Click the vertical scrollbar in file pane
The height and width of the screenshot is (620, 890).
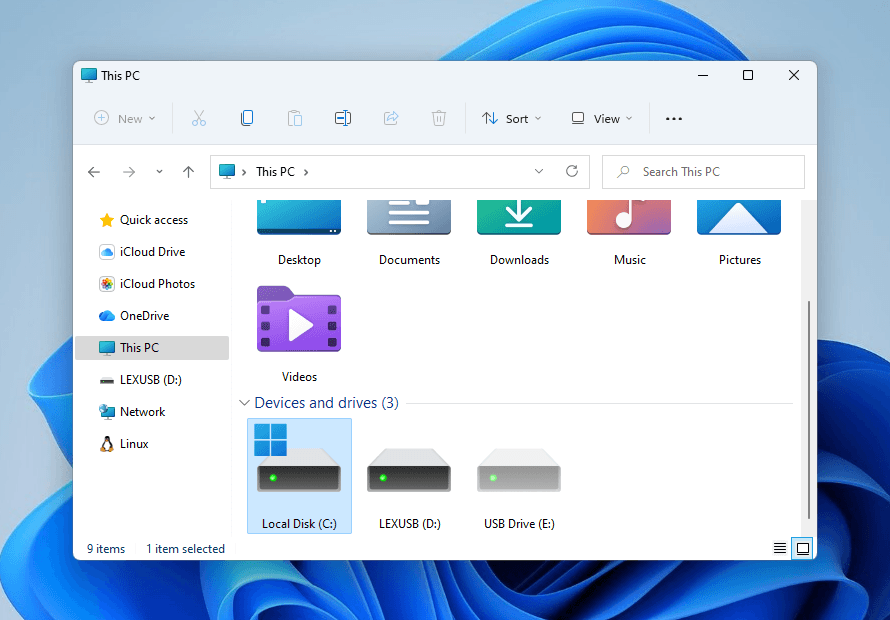[809, 410]
